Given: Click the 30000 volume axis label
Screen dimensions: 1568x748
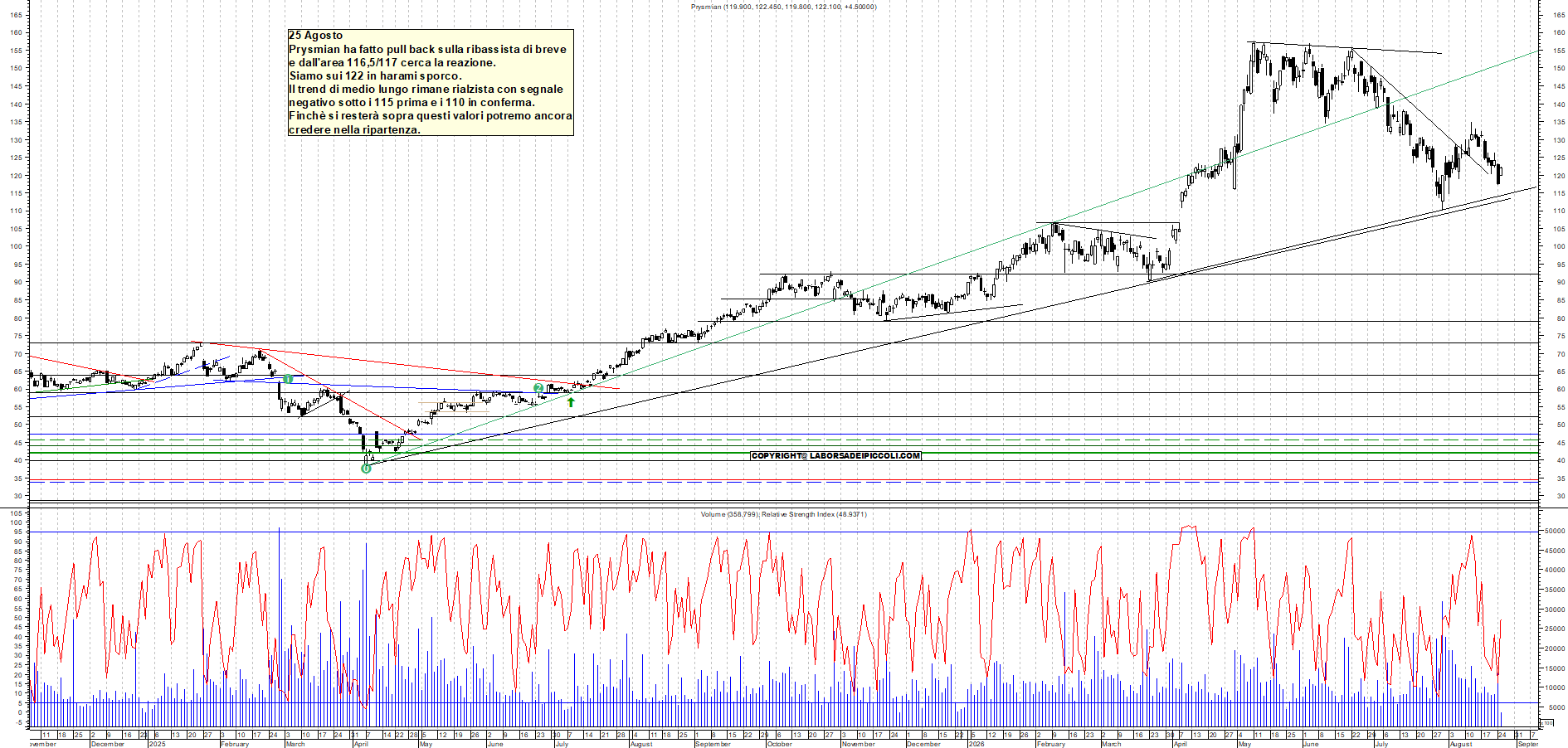Looking at the screenshot, I should [1554, 610].
